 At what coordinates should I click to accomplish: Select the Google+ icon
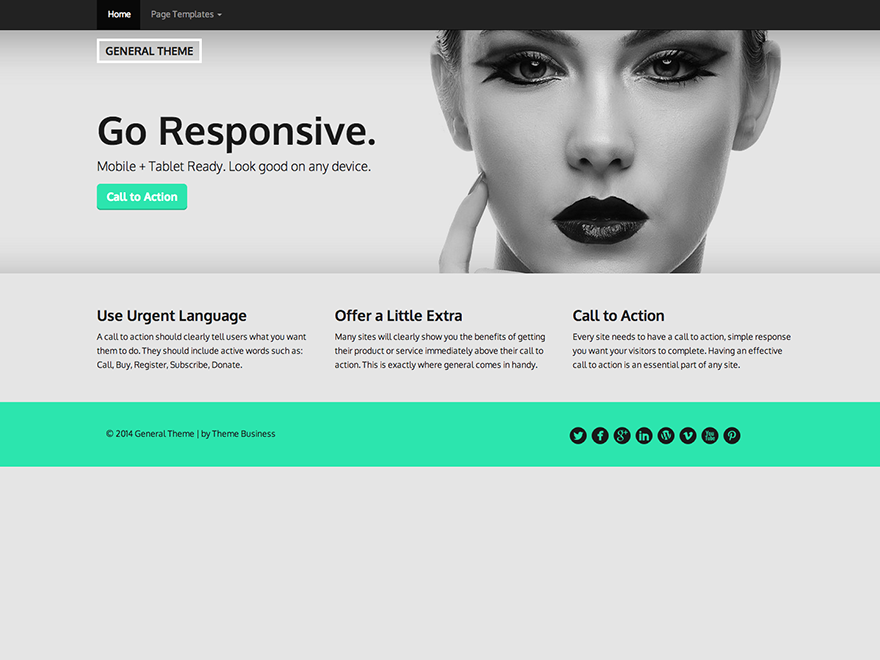(x=622, y=435)
